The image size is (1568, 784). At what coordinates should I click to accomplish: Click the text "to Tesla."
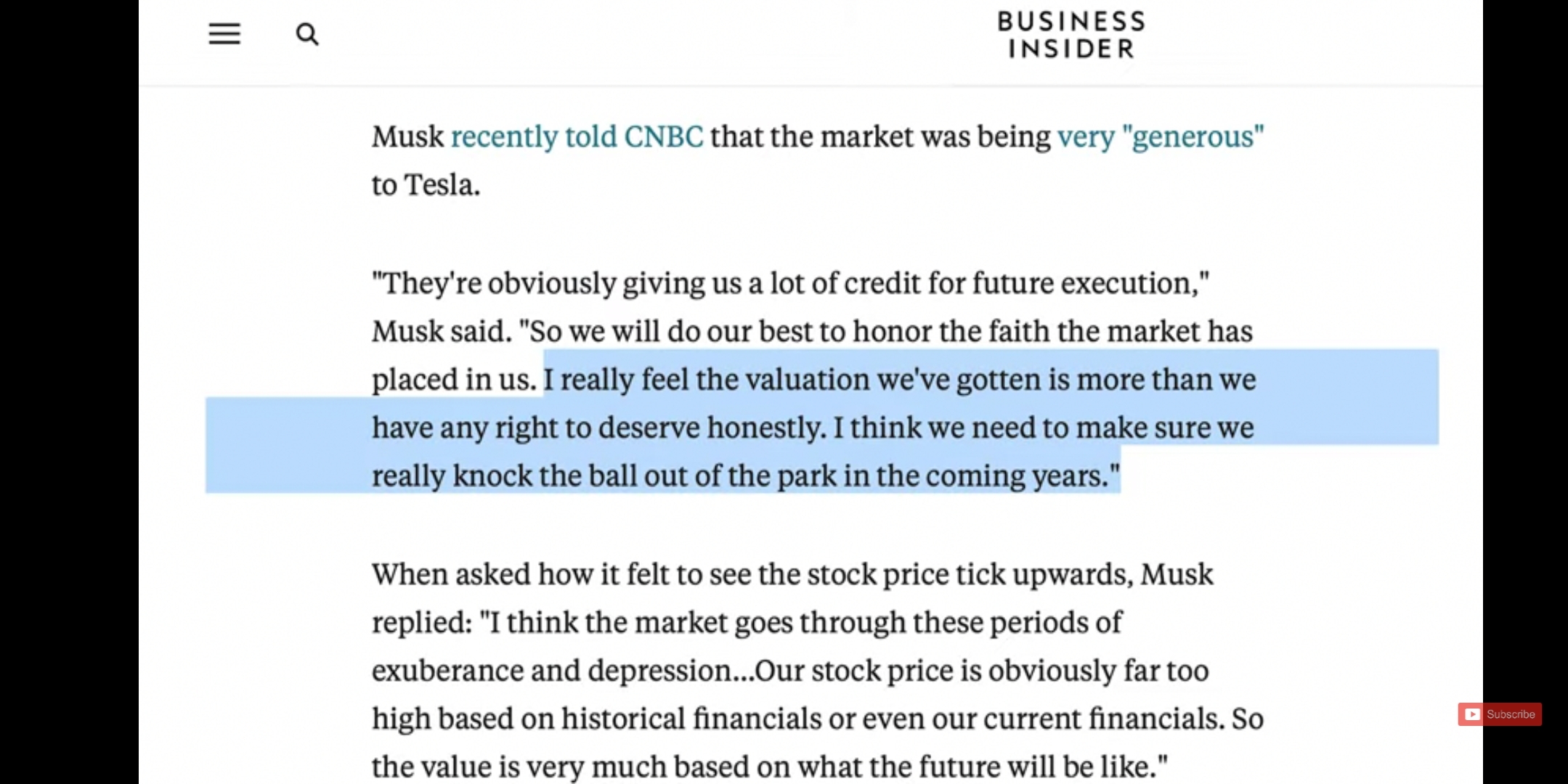426,185
